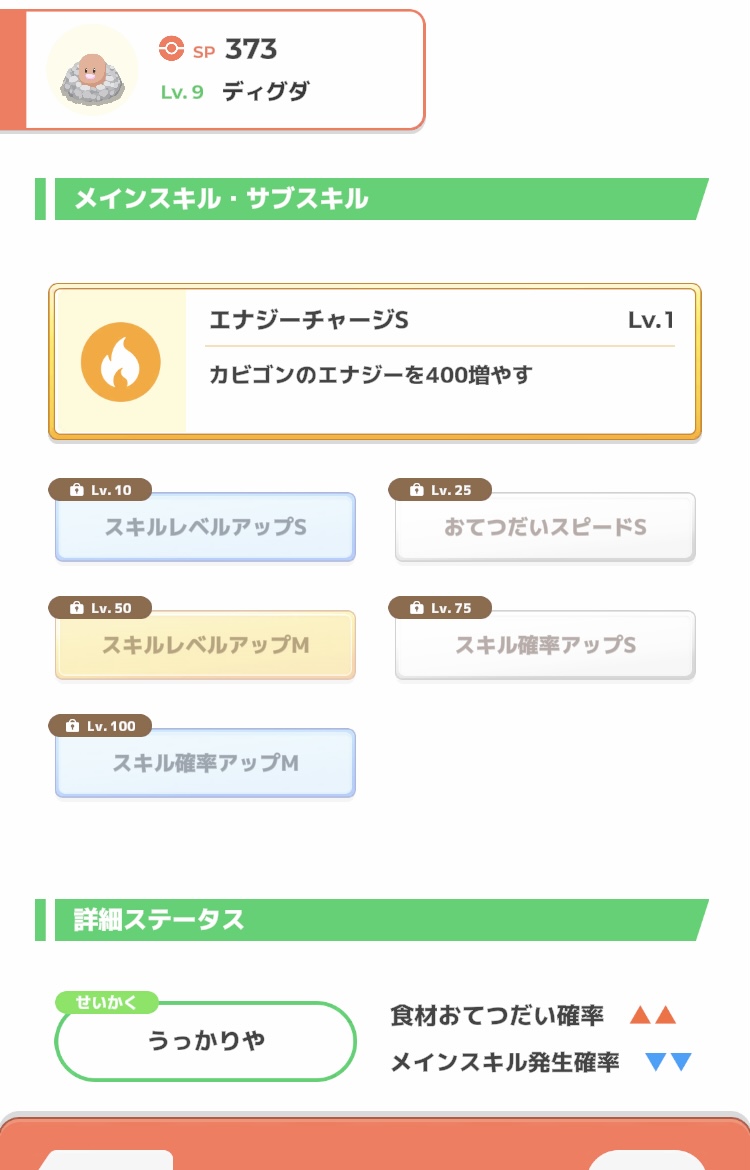Open the エナジーチャージS main skill title

[x=308, y=321]
